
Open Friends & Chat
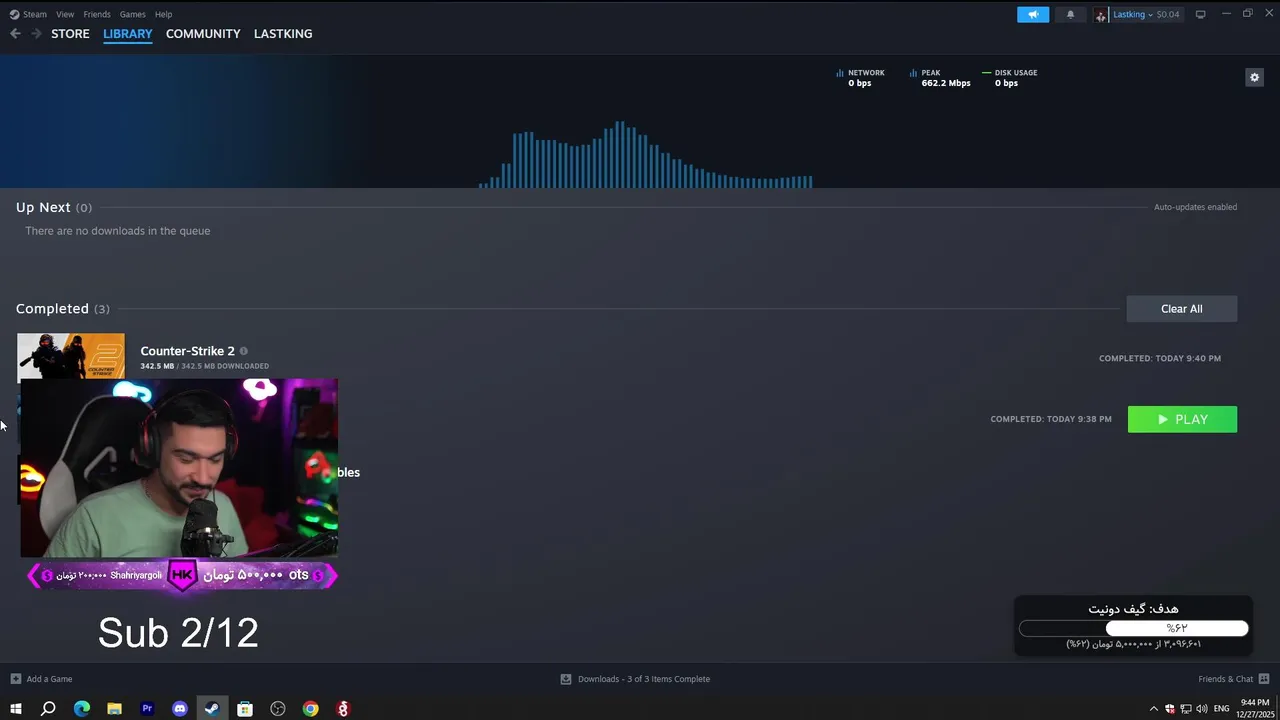[1232, 679]
